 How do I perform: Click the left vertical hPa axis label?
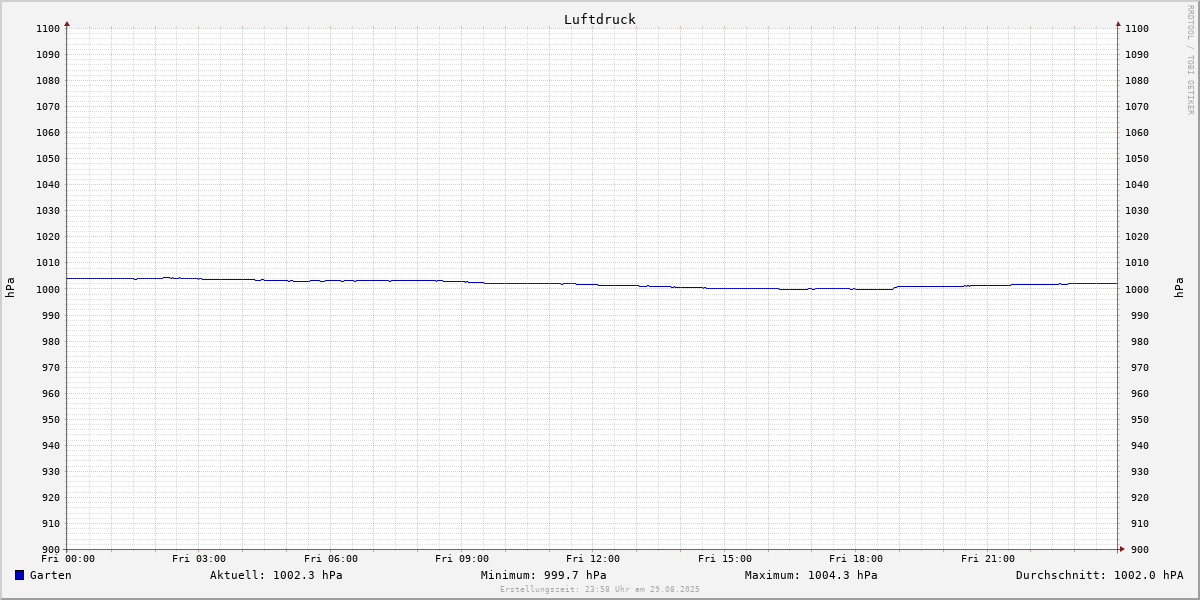pos(10,288)
